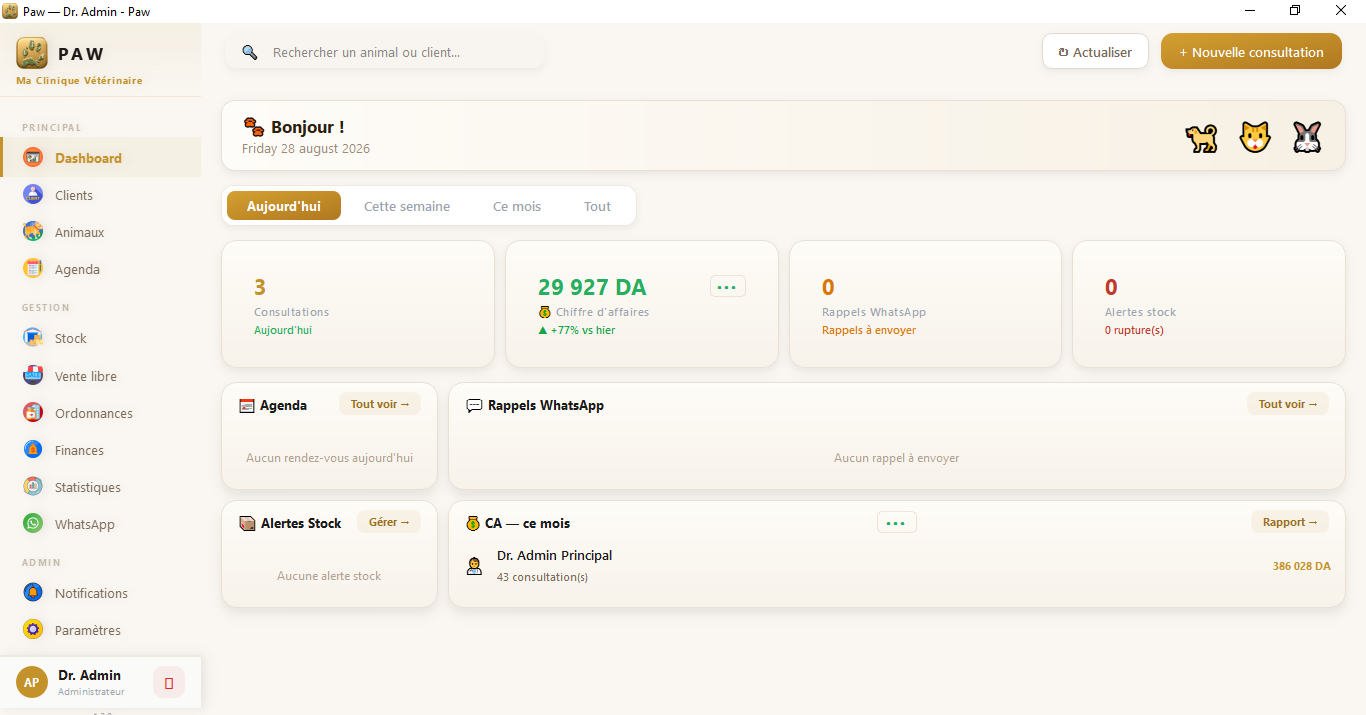
Task: Open the Finances sidebar icon
Action: 33,450
